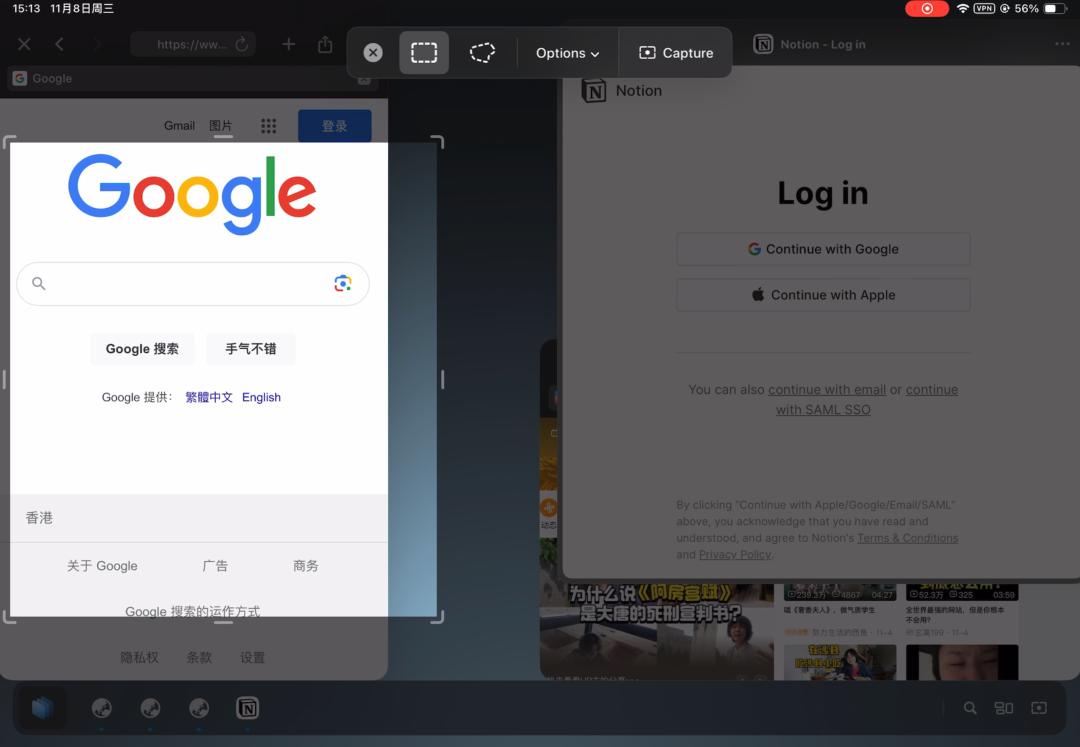Open the Google apps grid icon
The height and width of the screenshot is (747, 1080).
pos(269,126)
